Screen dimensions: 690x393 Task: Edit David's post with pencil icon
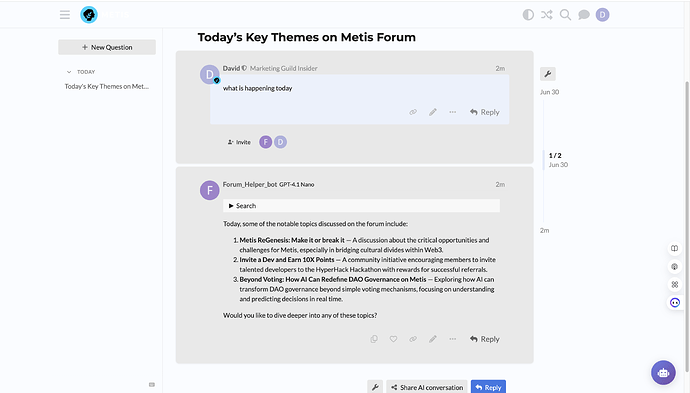point(433,112)
